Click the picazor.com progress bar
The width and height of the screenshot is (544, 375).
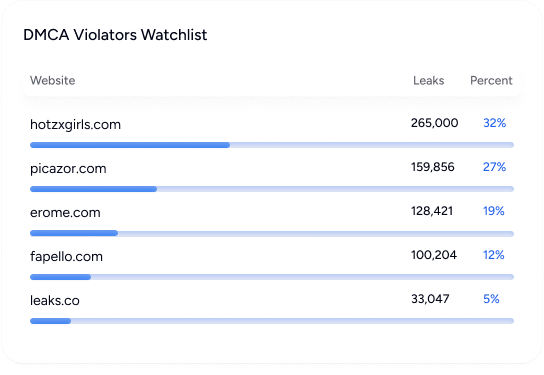coord(272,189)
